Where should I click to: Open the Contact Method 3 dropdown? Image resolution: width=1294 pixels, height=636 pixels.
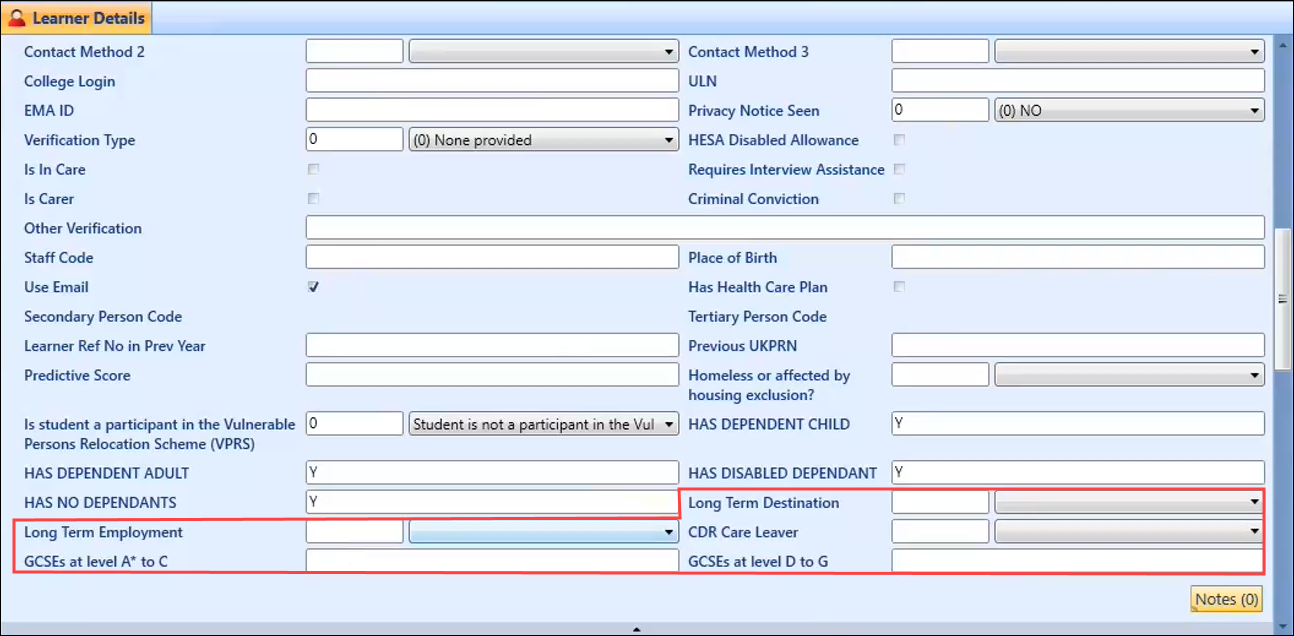click(1130, 51)
